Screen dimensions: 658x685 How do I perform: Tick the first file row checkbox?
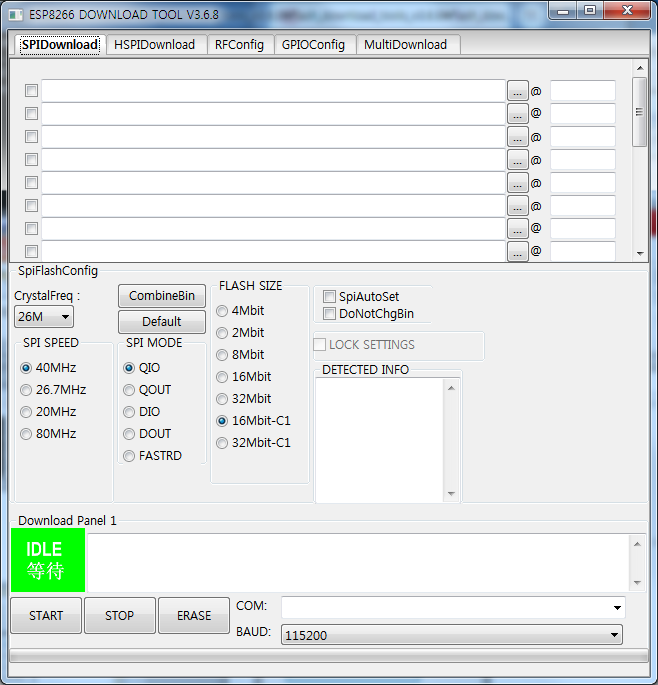(31, 91)
